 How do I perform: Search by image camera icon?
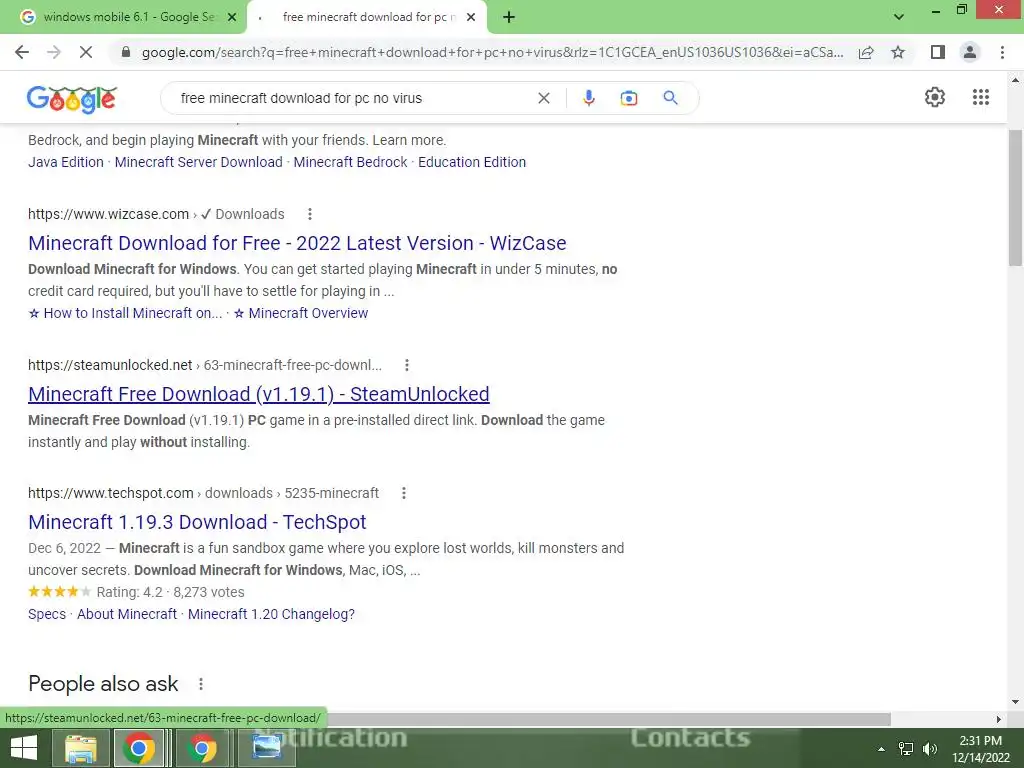[629, 98]
